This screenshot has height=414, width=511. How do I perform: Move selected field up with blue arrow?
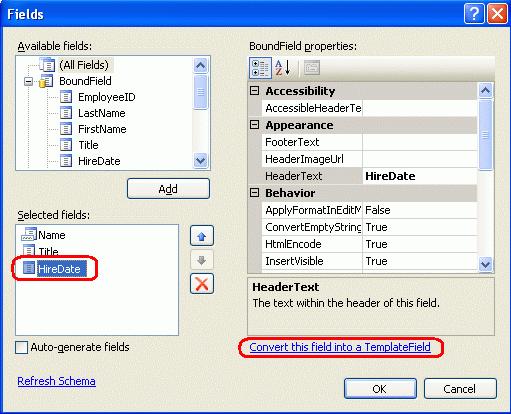pos(202,236)
